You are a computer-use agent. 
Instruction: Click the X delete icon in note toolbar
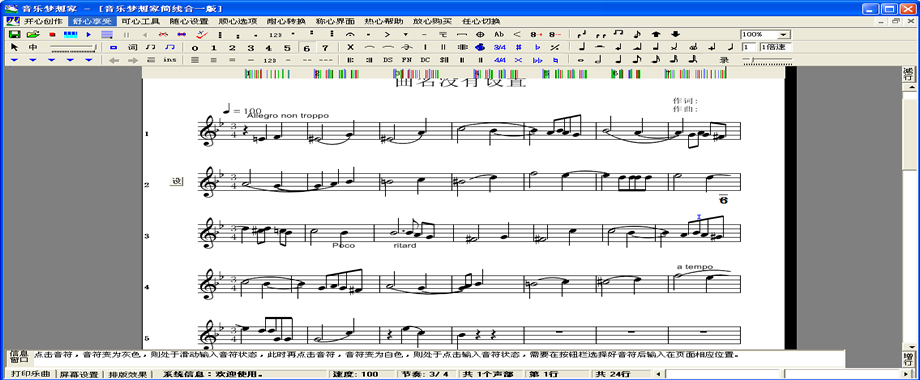350,47
